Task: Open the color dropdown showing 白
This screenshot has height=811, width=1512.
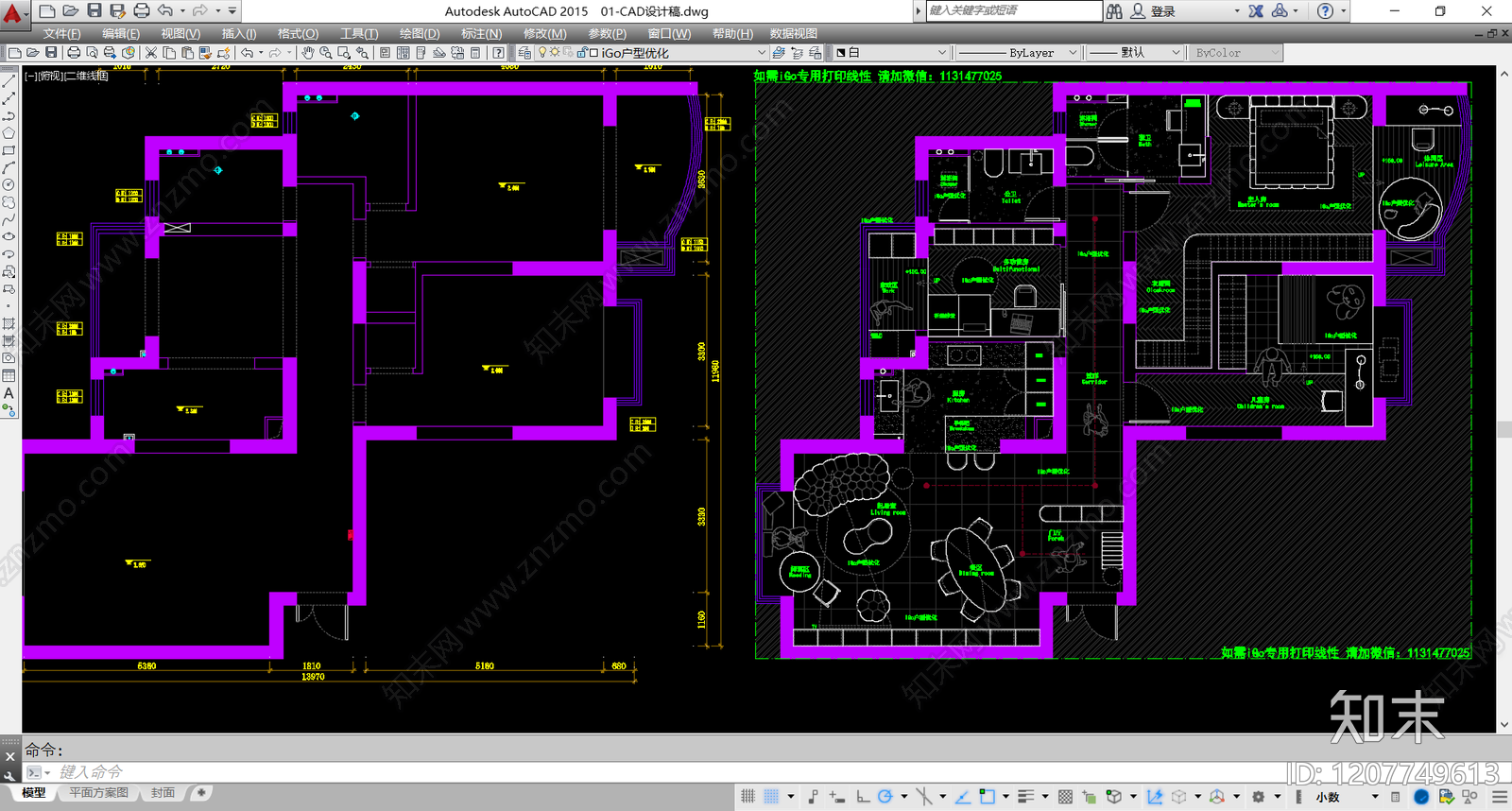Action: 890,53
